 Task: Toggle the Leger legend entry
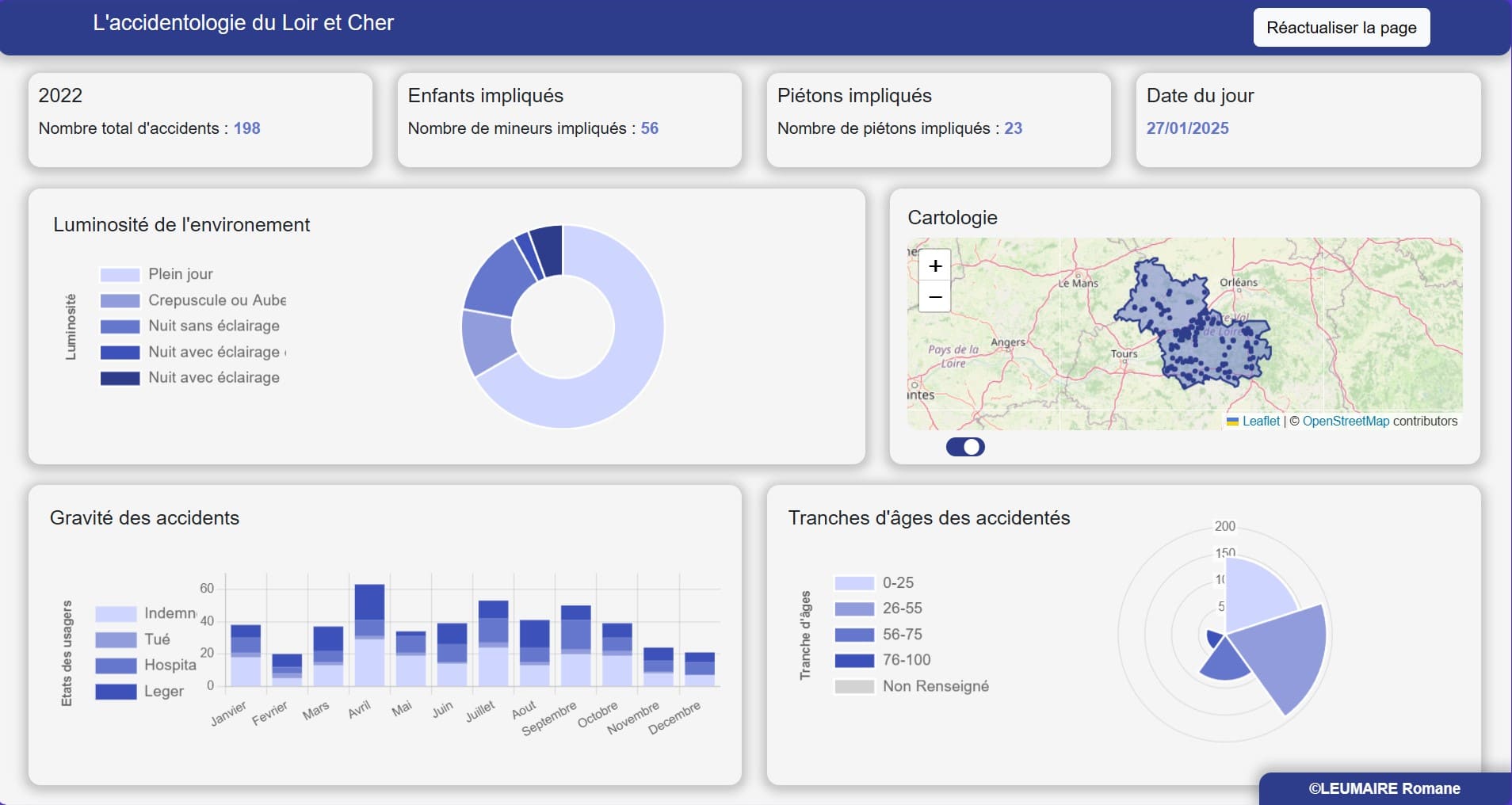coord(163,691)
